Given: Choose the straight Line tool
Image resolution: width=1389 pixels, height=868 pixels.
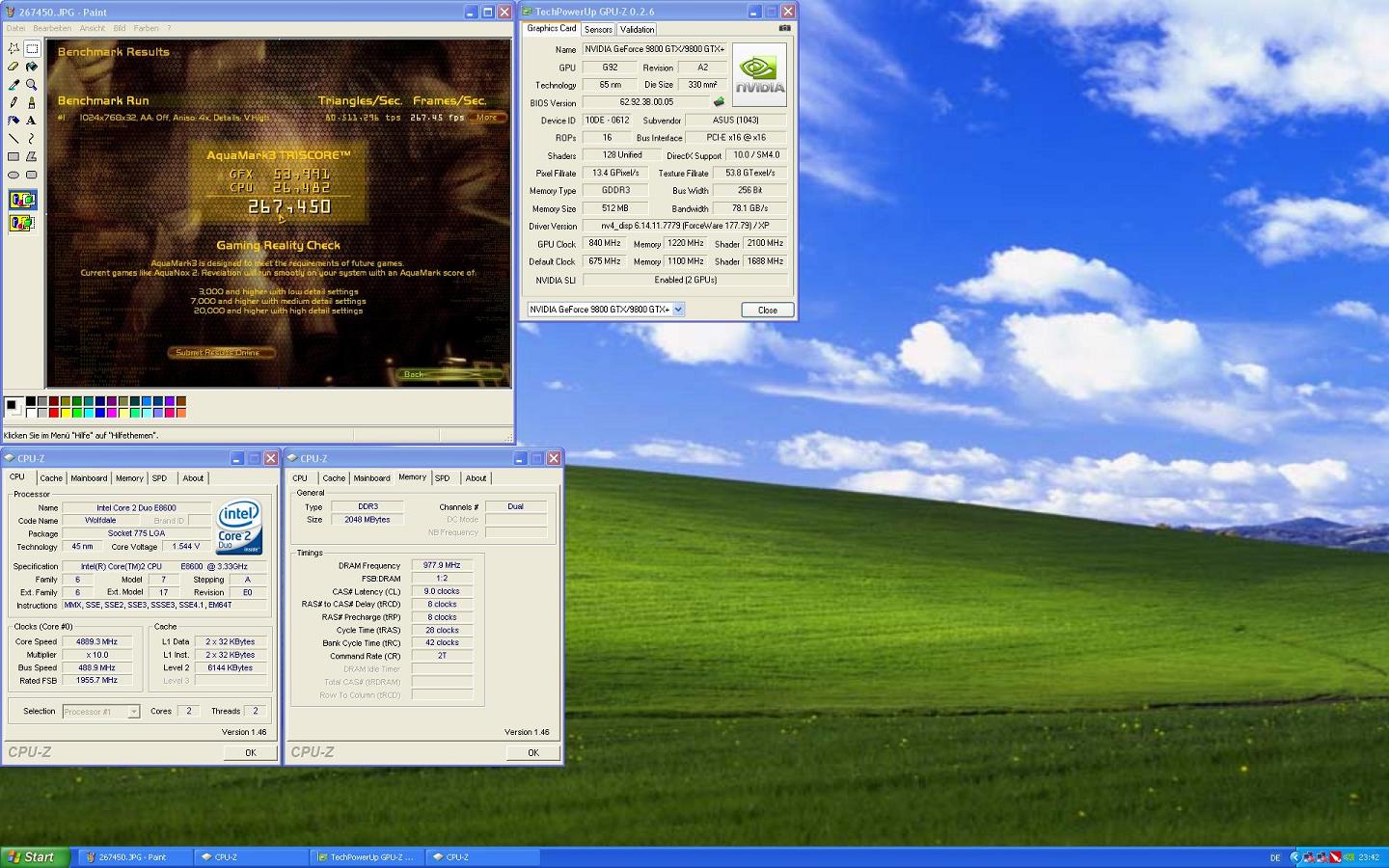Looking at the screenshot, I should [x=14, y=138].
